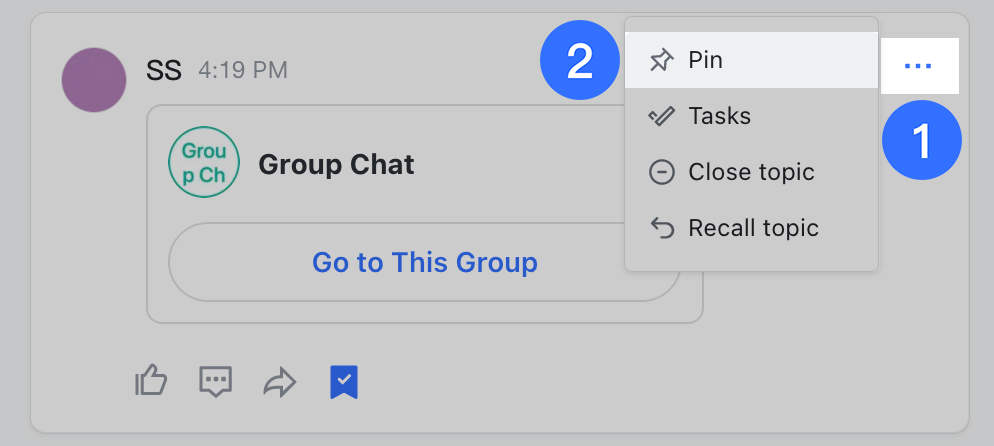The image size is (994, 446).
Task: Select Pin from the context menu
Action: (x=751, y=60)
